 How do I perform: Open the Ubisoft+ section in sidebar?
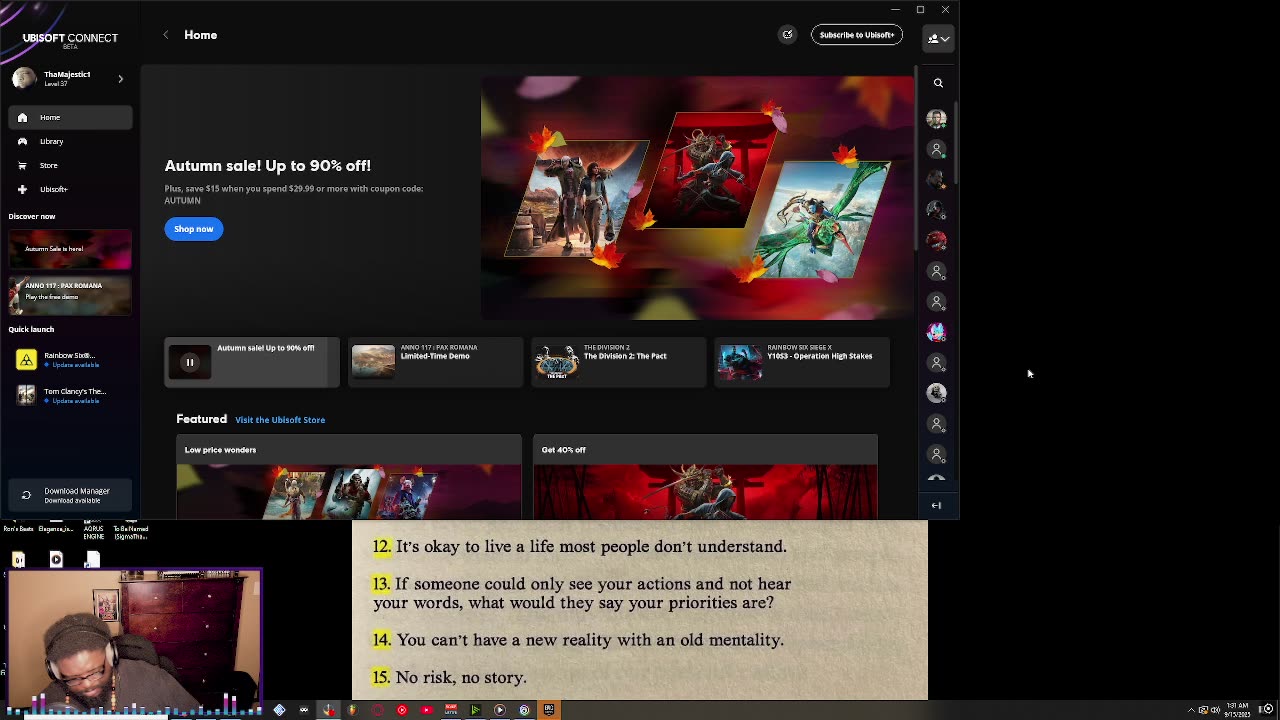pos(70,189)
